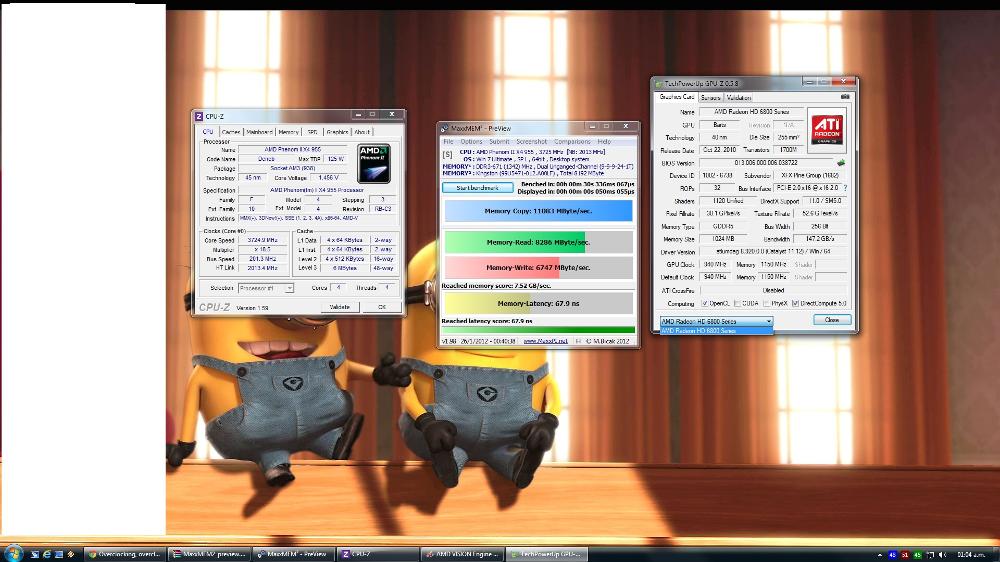Click the Bus Interface question mark icon
This screenshot has height=562, width=1000.
(x=845, y=188)
